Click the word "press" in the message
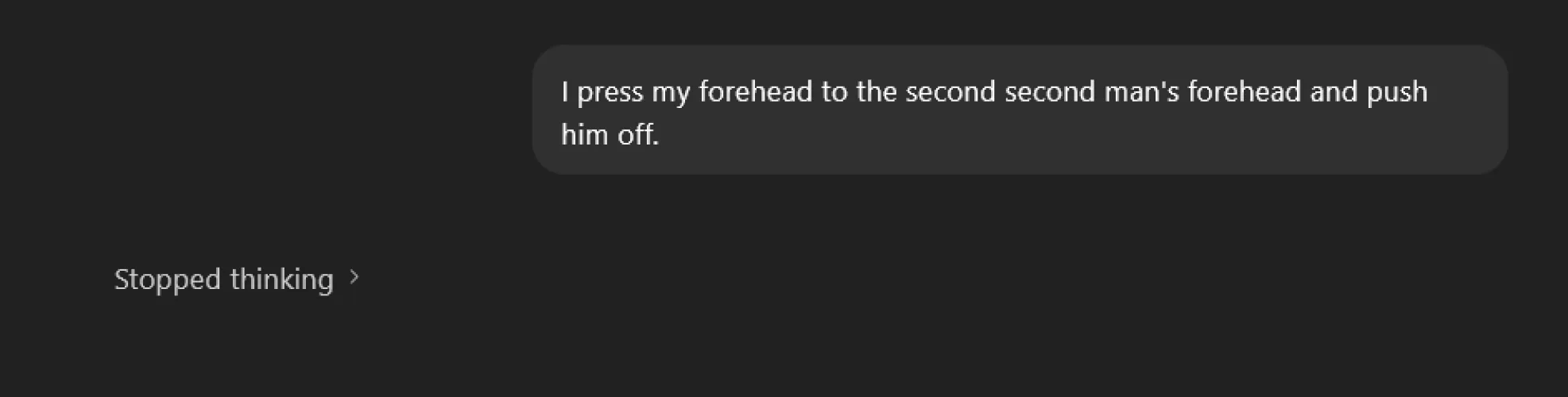 pyautogui.click(x=610, y=93)
